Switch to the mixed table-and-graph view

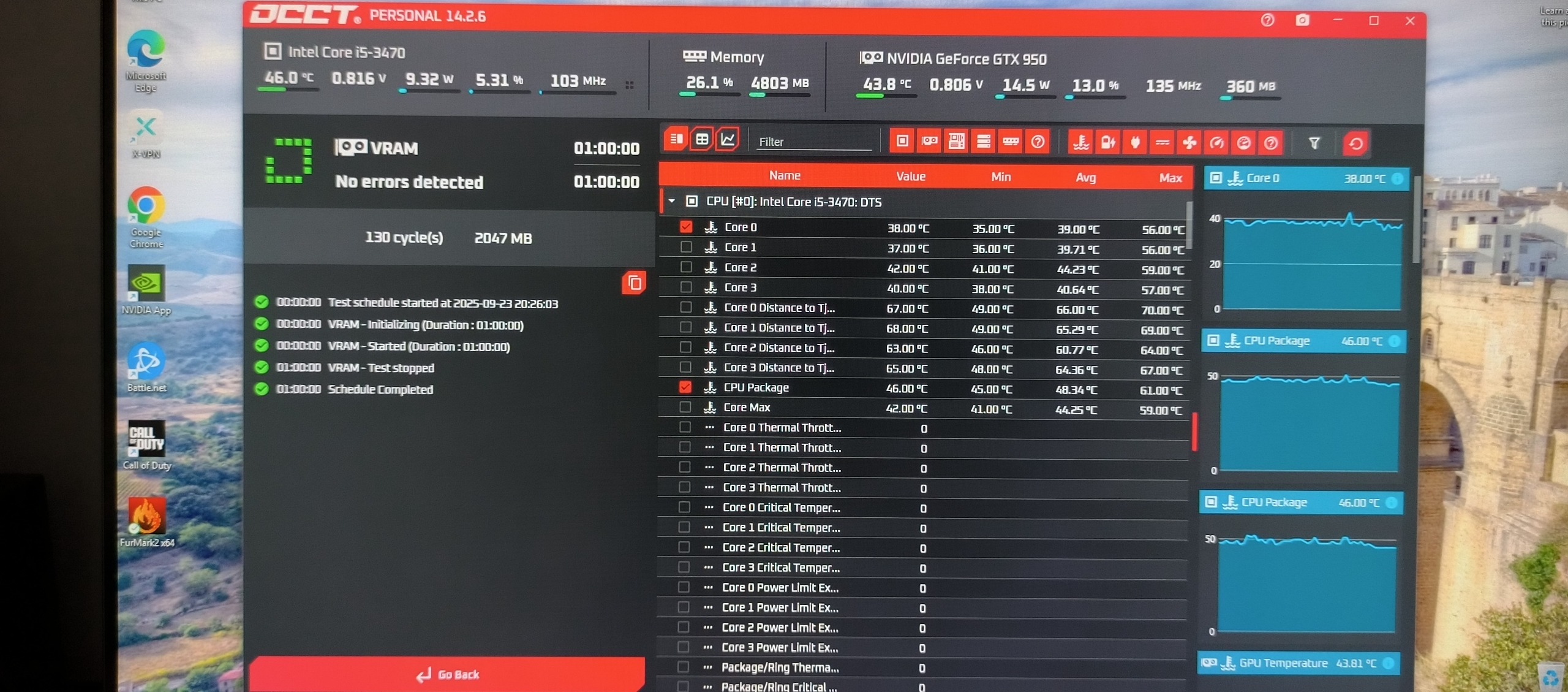click(676, 139)
